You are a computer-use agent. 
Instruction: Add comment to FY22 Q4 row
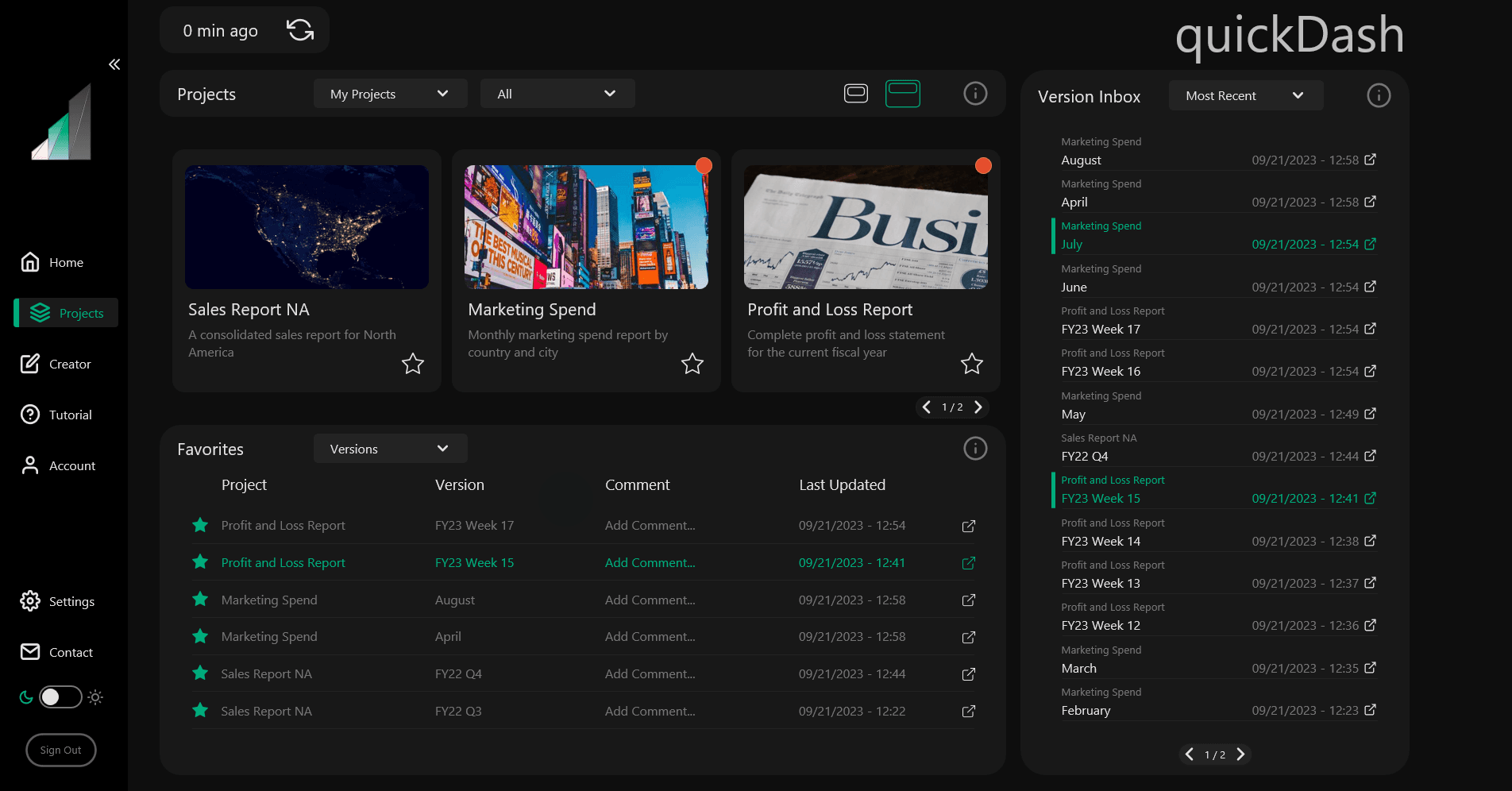coord(650,674)
